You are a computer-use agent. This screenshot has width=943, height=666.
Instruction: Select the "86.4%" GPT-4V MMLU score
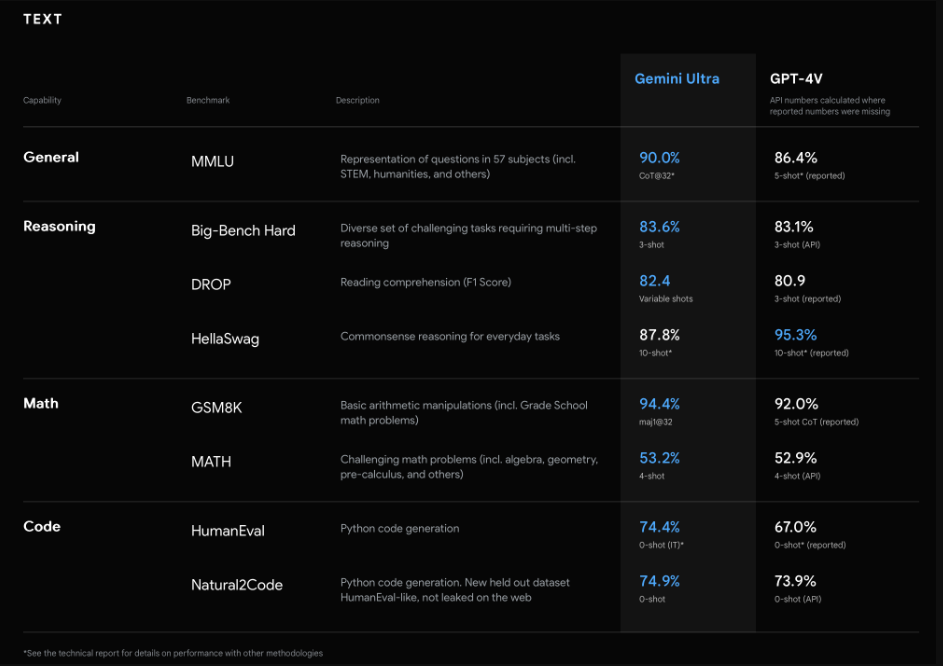[796, 158]
